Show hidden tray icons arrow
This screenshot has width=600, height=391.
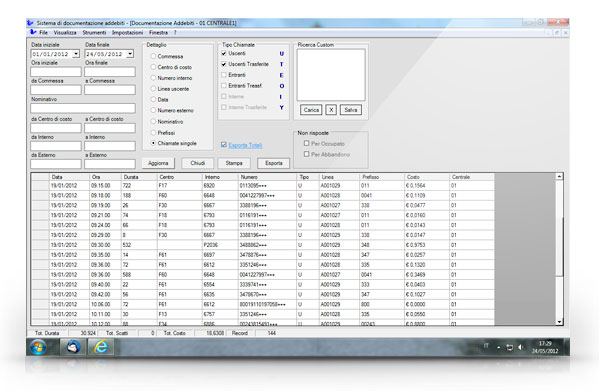(x=499, y=347)
